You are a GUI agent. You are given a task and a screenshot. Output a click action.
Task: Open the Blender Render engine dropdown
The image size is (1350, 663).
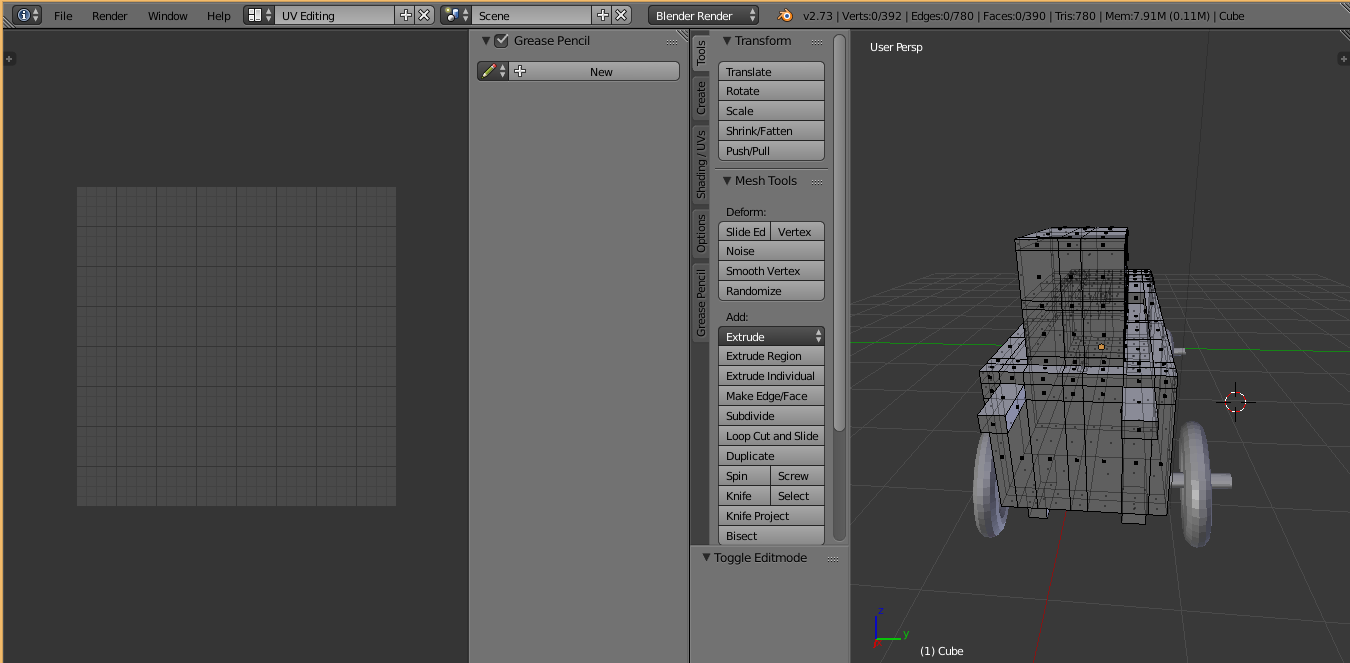[703, 15]
